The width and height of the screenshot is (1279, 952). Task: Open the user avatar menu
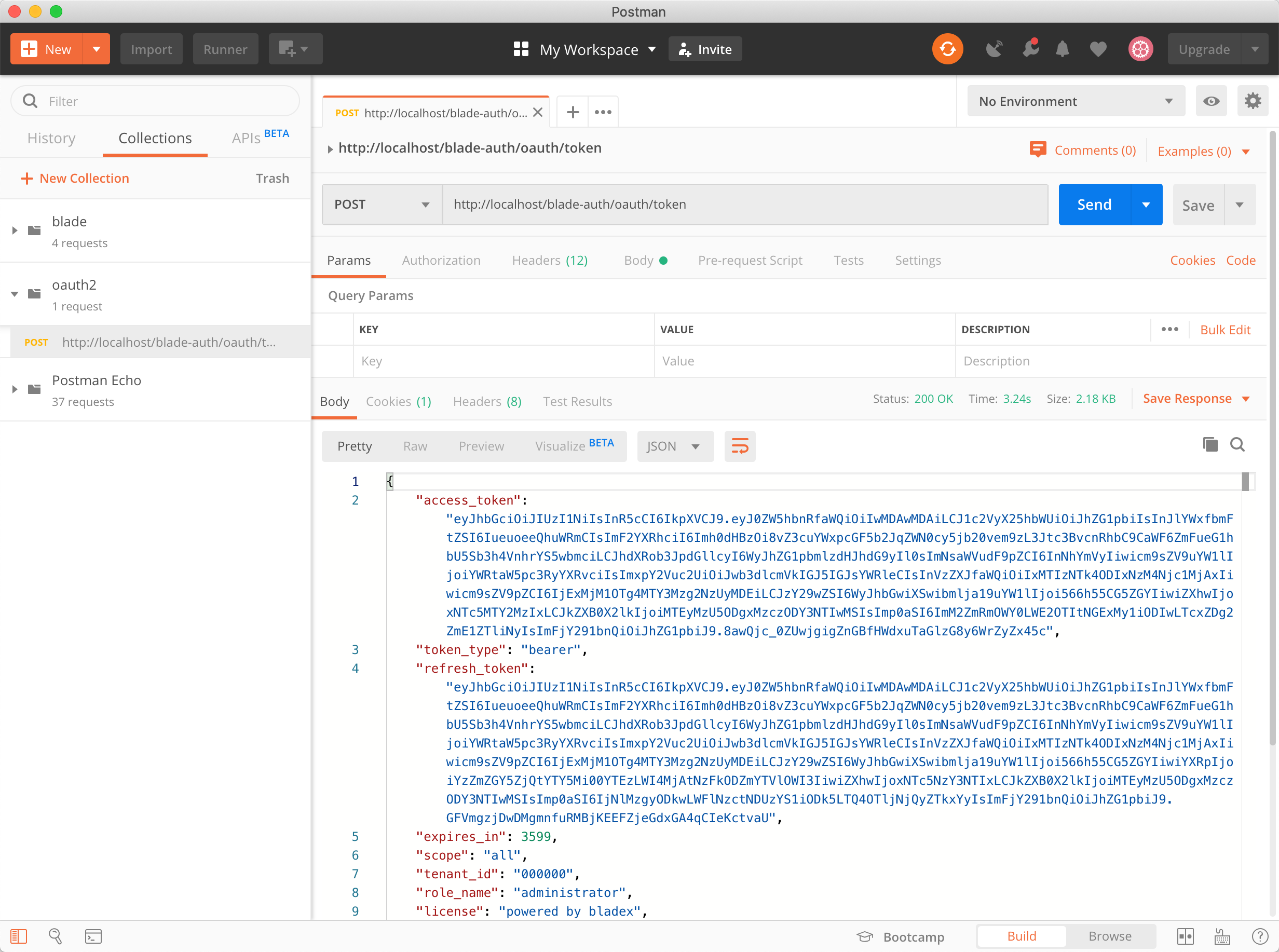pyautogui.click(x=1140, y=49)
